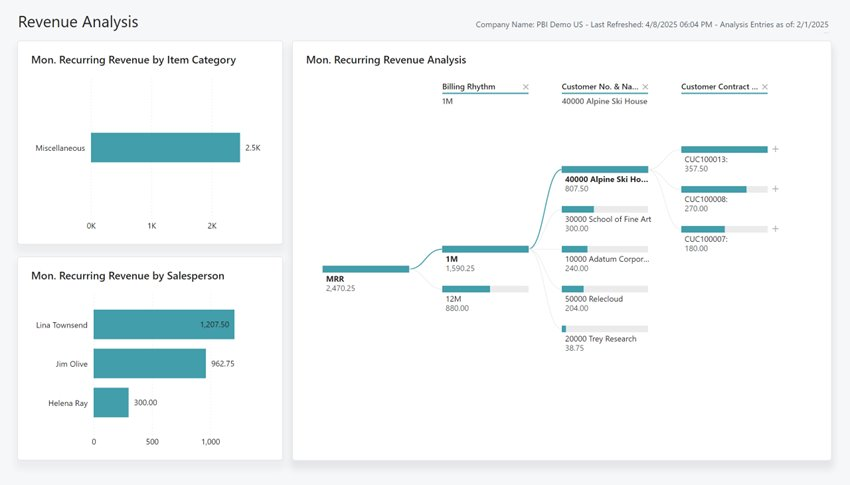Select the Miscellaneous bar in Item Category chart
The width and height of the screenshot is (850, 485).
click(165, 147)
